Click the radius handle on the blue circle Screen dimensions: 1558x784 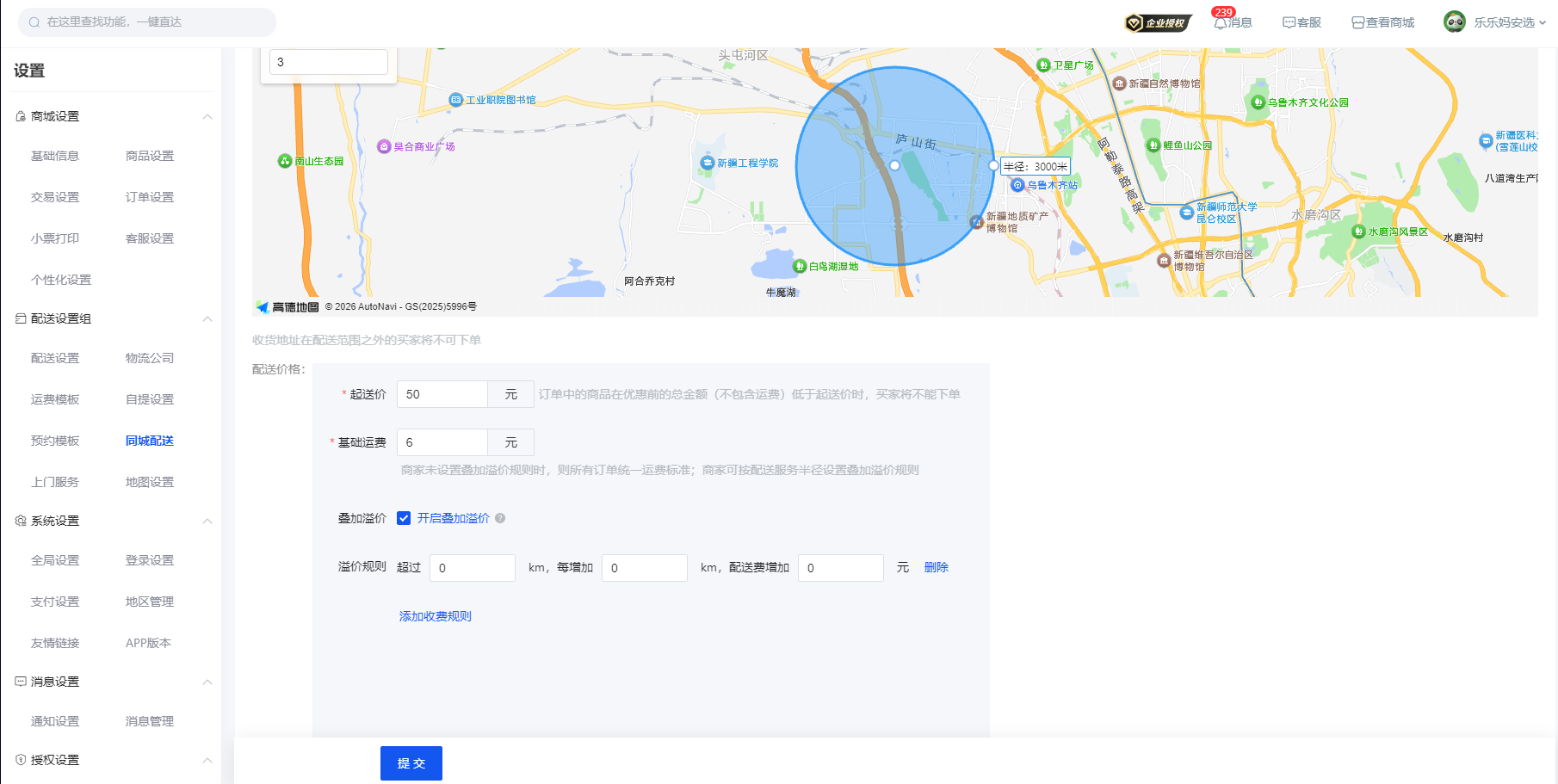[993, 165]
